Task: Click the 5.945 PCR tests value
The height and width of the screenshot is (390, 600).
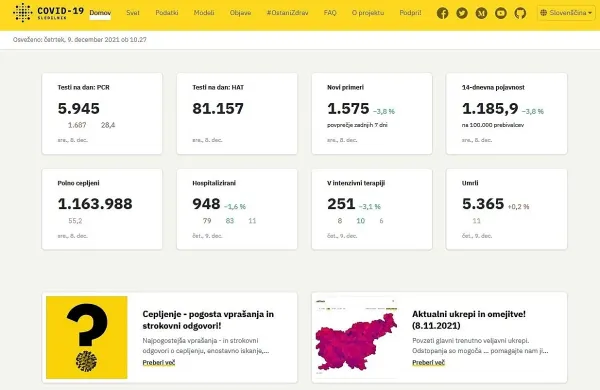Action: (78, 109)
